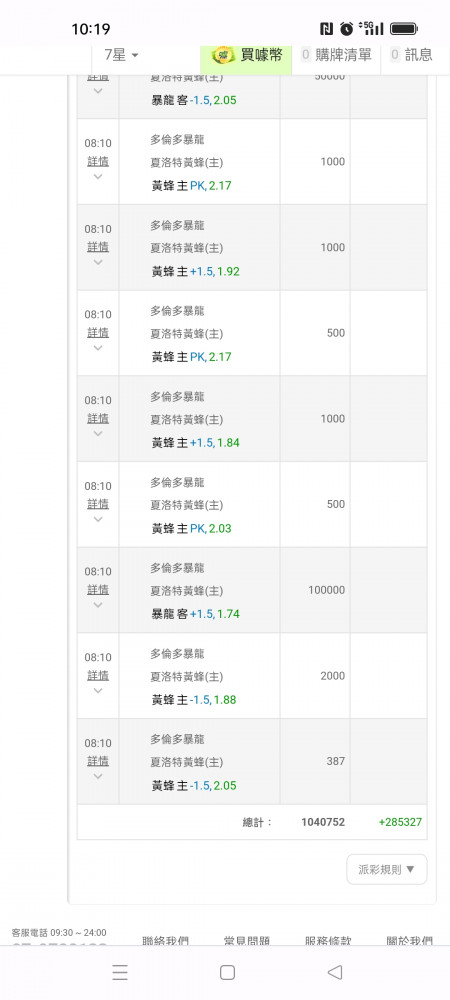This screenshot has width=450, height=1000.
Task: Open the 訊息 tab
Action: [x=412, y=55]
